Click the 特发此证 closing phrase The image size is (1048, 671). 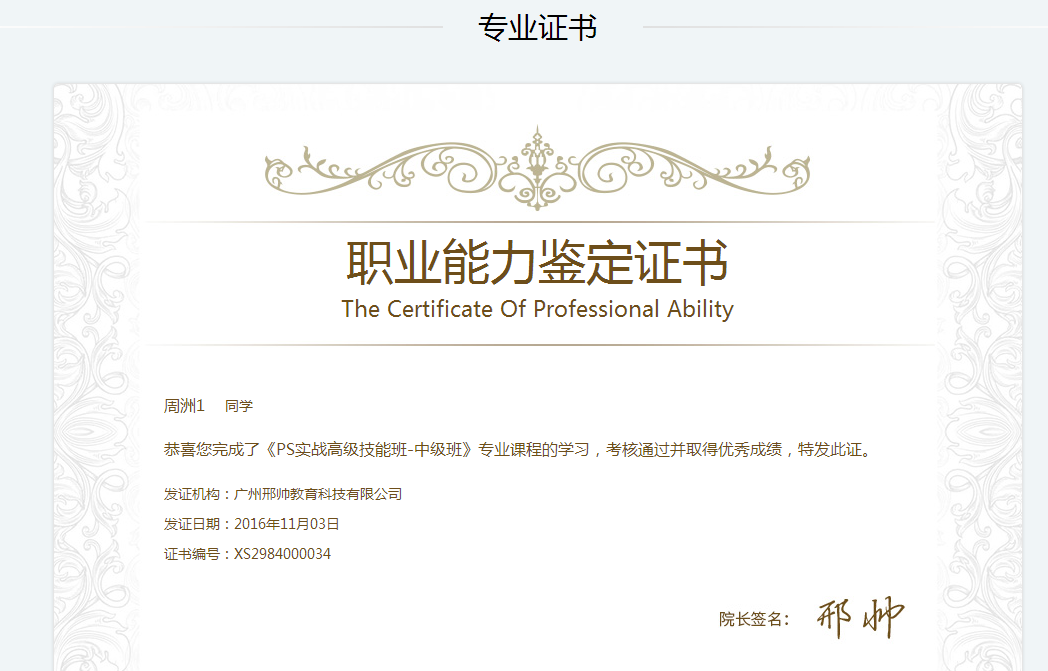click(828, 449)
